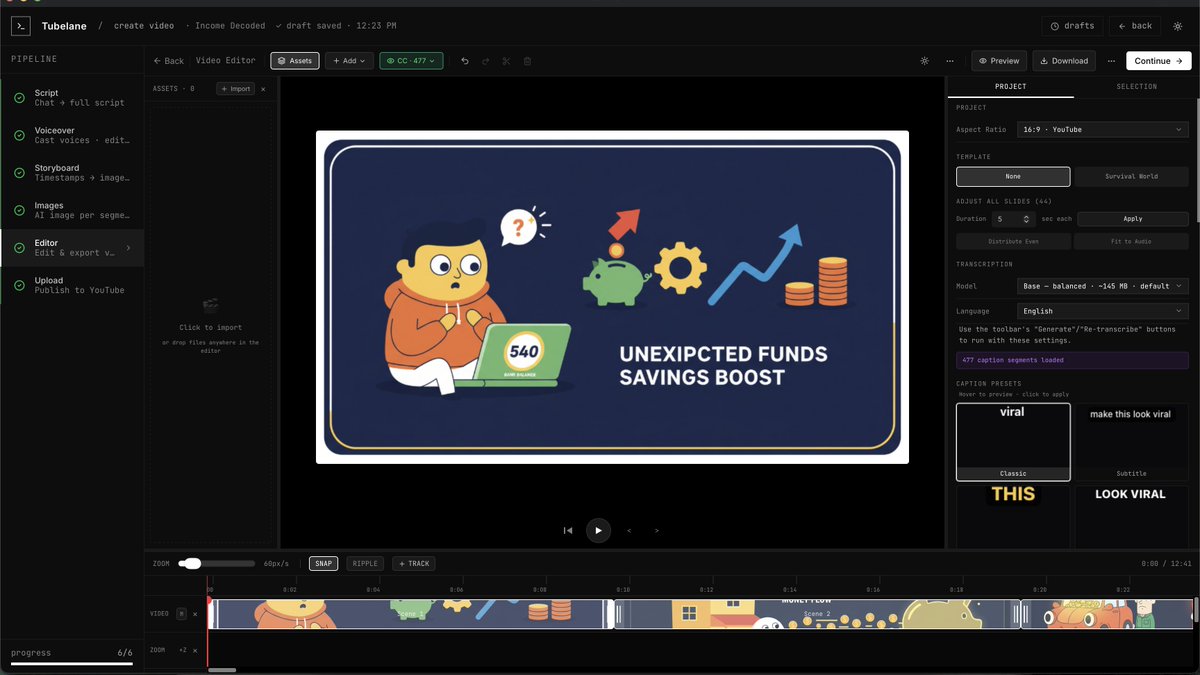Screen dimensions: 1200x675
Task: Remove the VIDEO track with its X icon
Action: (195, 614)
